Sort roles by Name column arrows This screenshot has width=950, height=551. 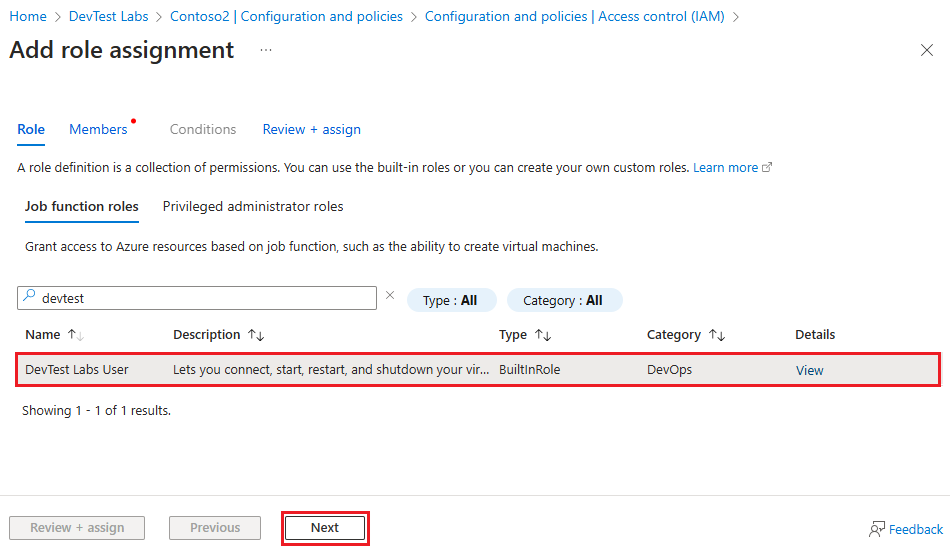[x=76, y=335]
